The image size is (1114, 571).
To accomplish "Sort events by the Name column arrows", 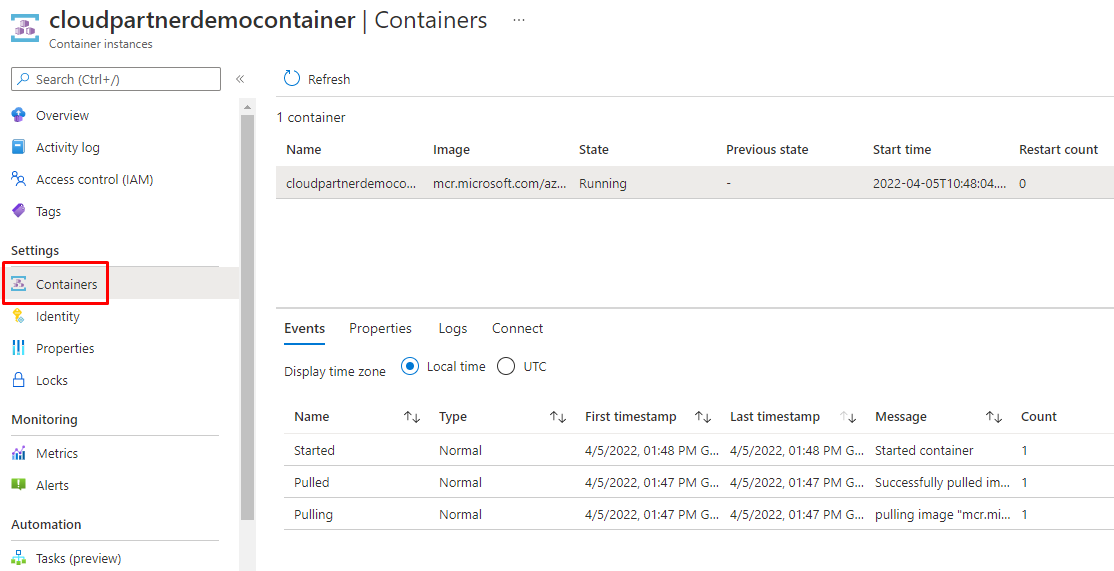I will click(411, 417).
